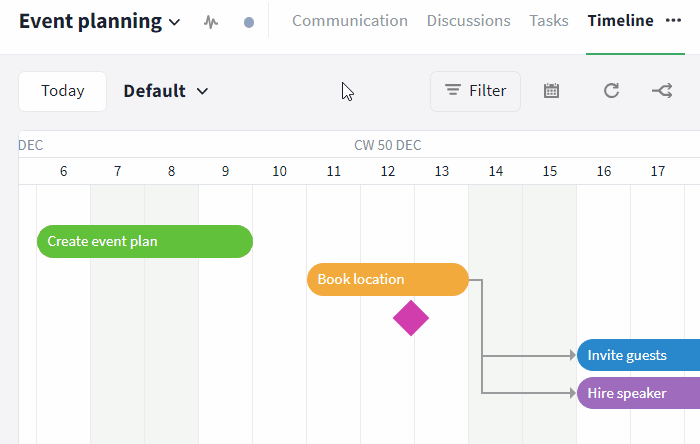
Task: Select the pink diamond milestone marker
Action: tap(411, 318)
